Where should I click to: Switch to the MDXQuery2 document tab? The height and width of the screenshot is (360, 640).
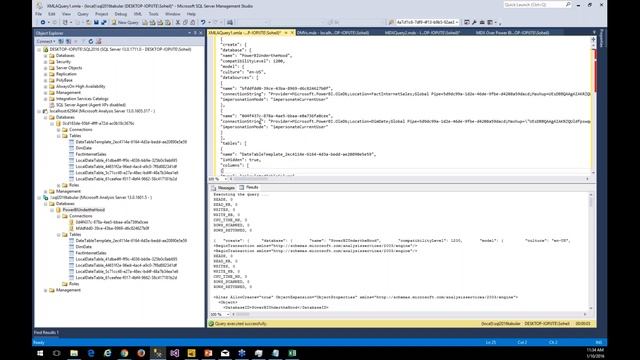pyautogui.click(x=422, y=33)
